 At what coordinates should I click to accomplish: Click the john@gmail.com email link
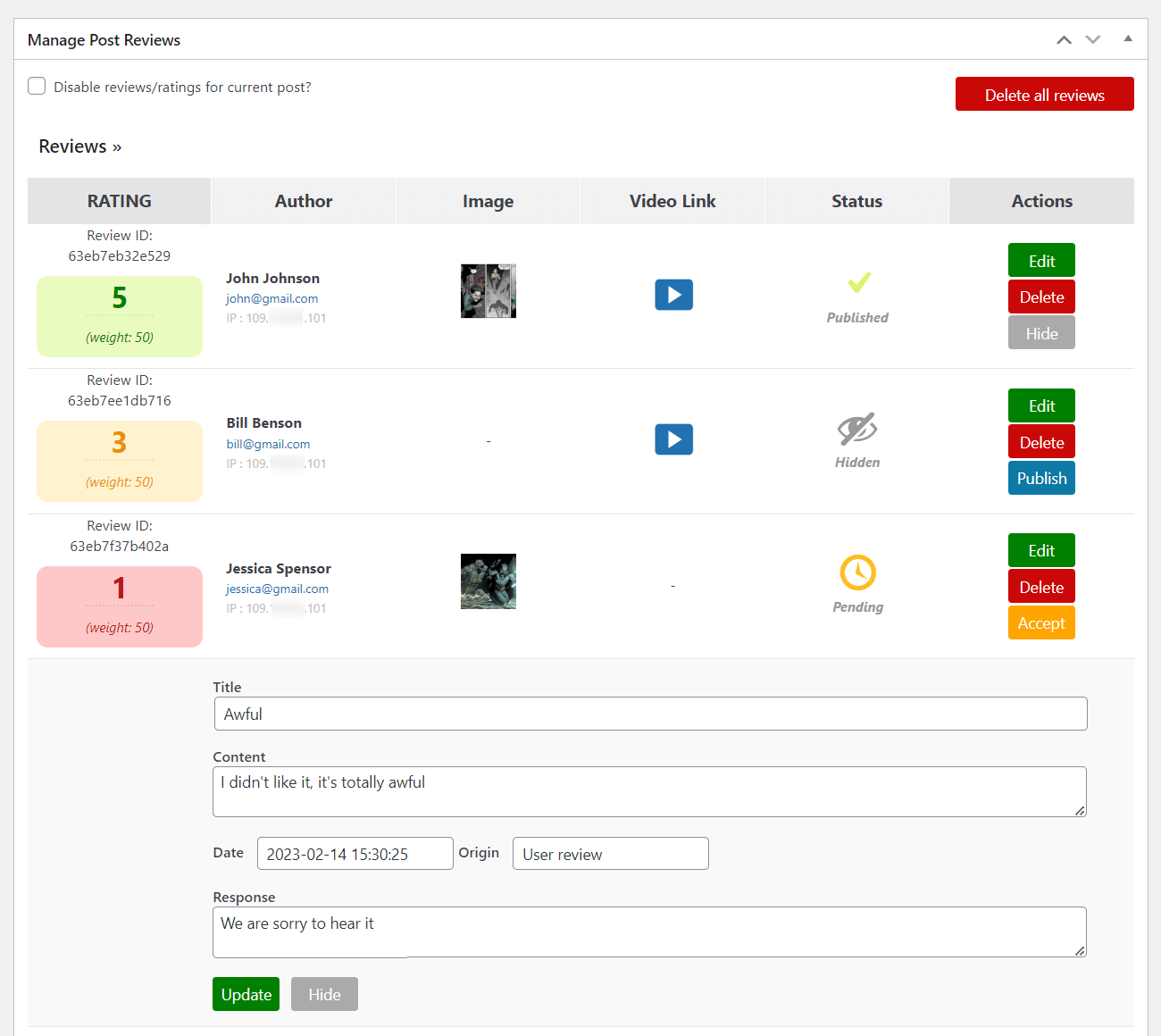271,299
